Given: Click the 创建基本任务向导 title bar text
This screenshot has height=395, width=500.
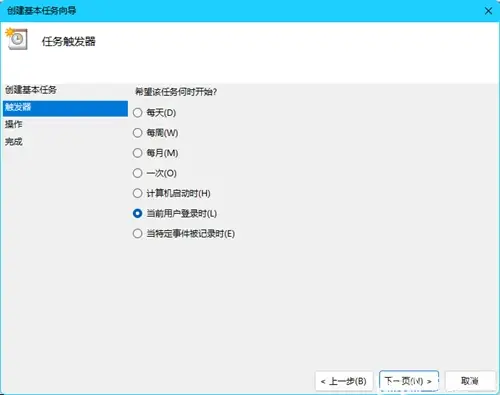Looking at the screenshot, I should point(42,11).
